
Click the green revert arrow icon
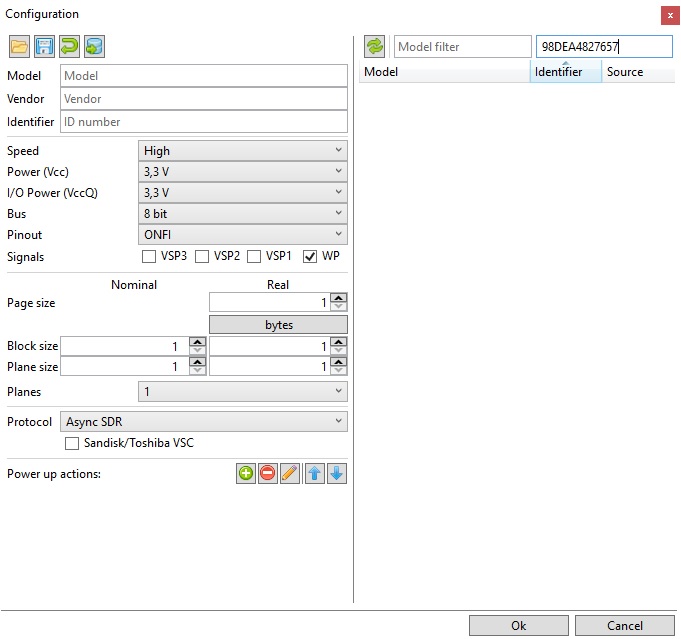69,46
